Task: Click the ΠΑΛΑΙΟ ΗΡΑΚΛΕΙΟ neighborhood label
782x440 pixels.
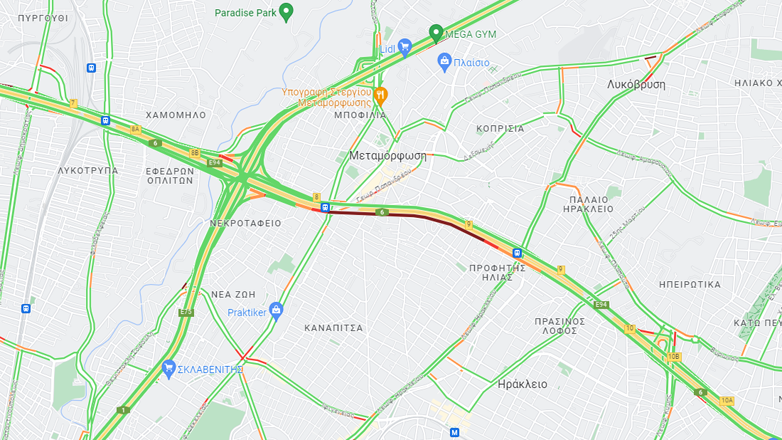Action: click(x=588, y=204)
